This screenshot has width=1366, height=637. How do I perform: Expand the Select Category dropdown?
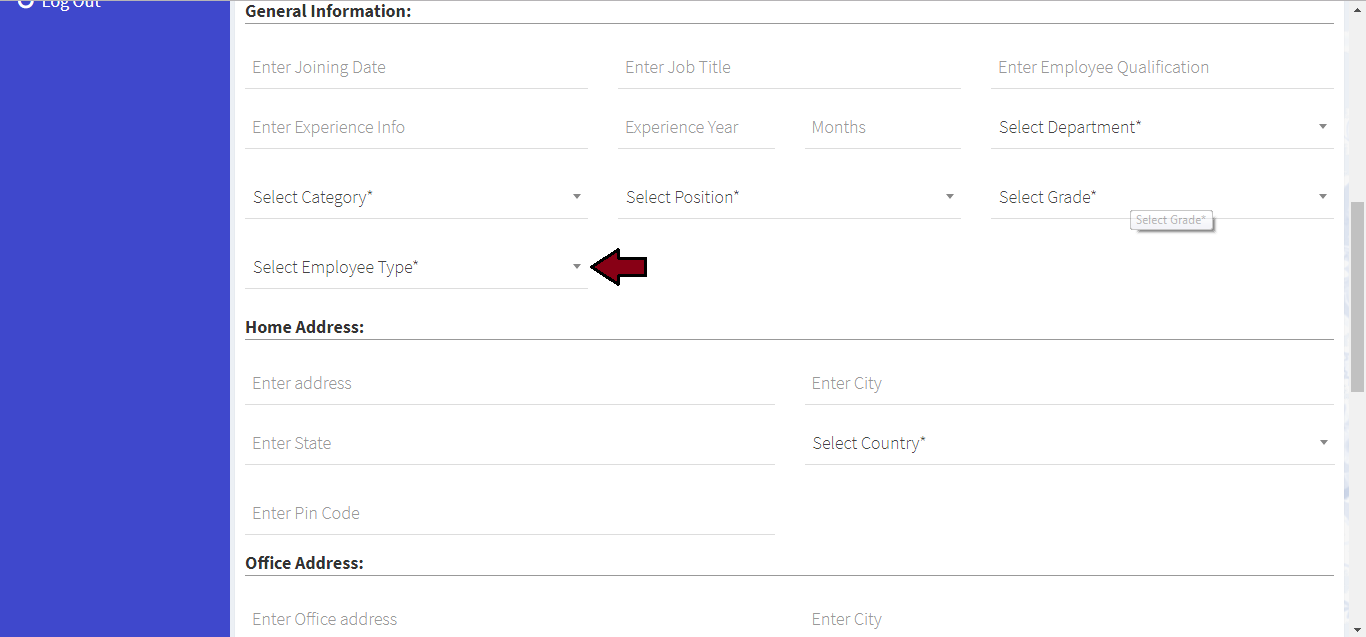(416, 198)
